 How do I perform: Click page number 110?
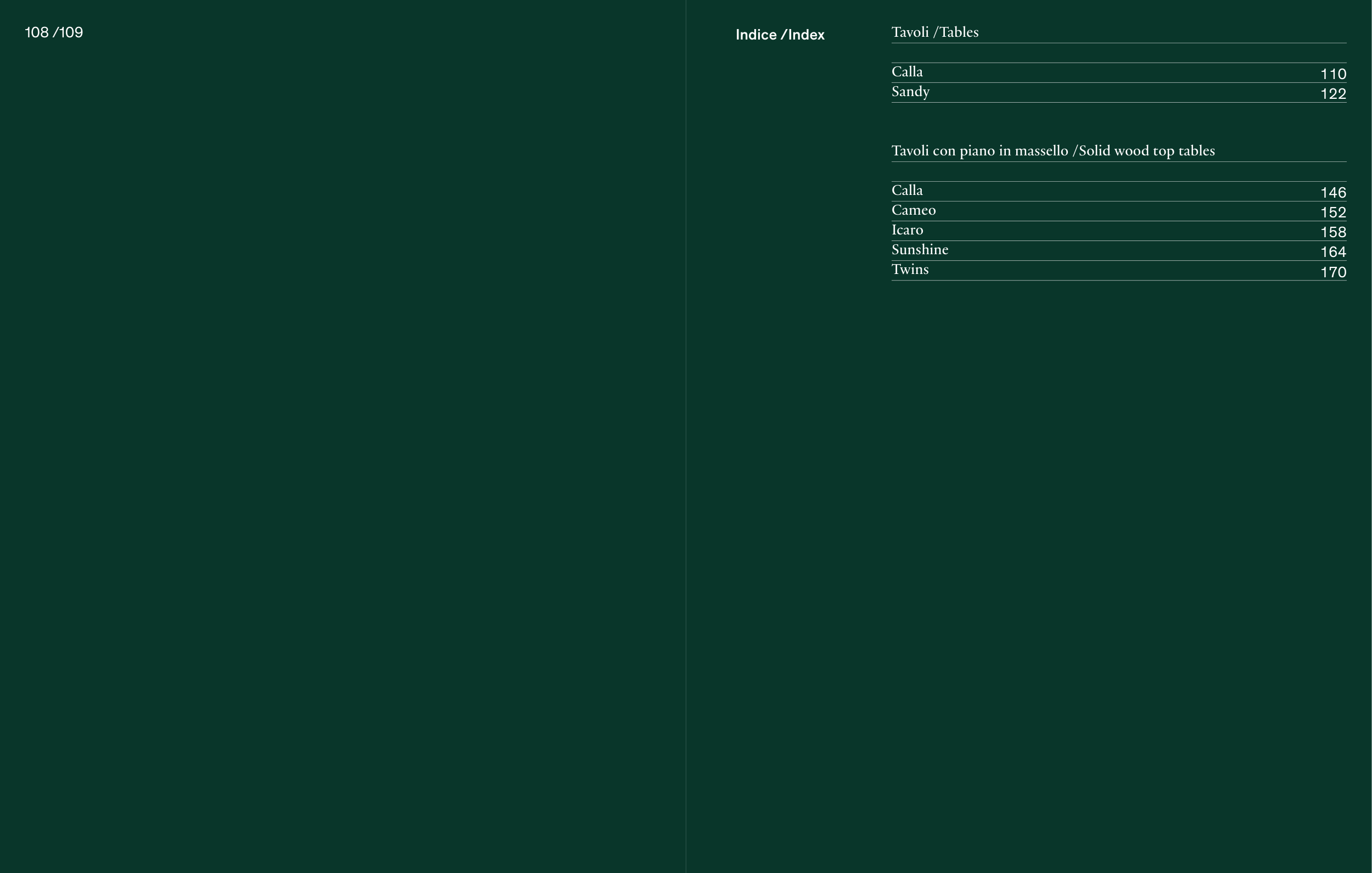[x=1332, y=74]
